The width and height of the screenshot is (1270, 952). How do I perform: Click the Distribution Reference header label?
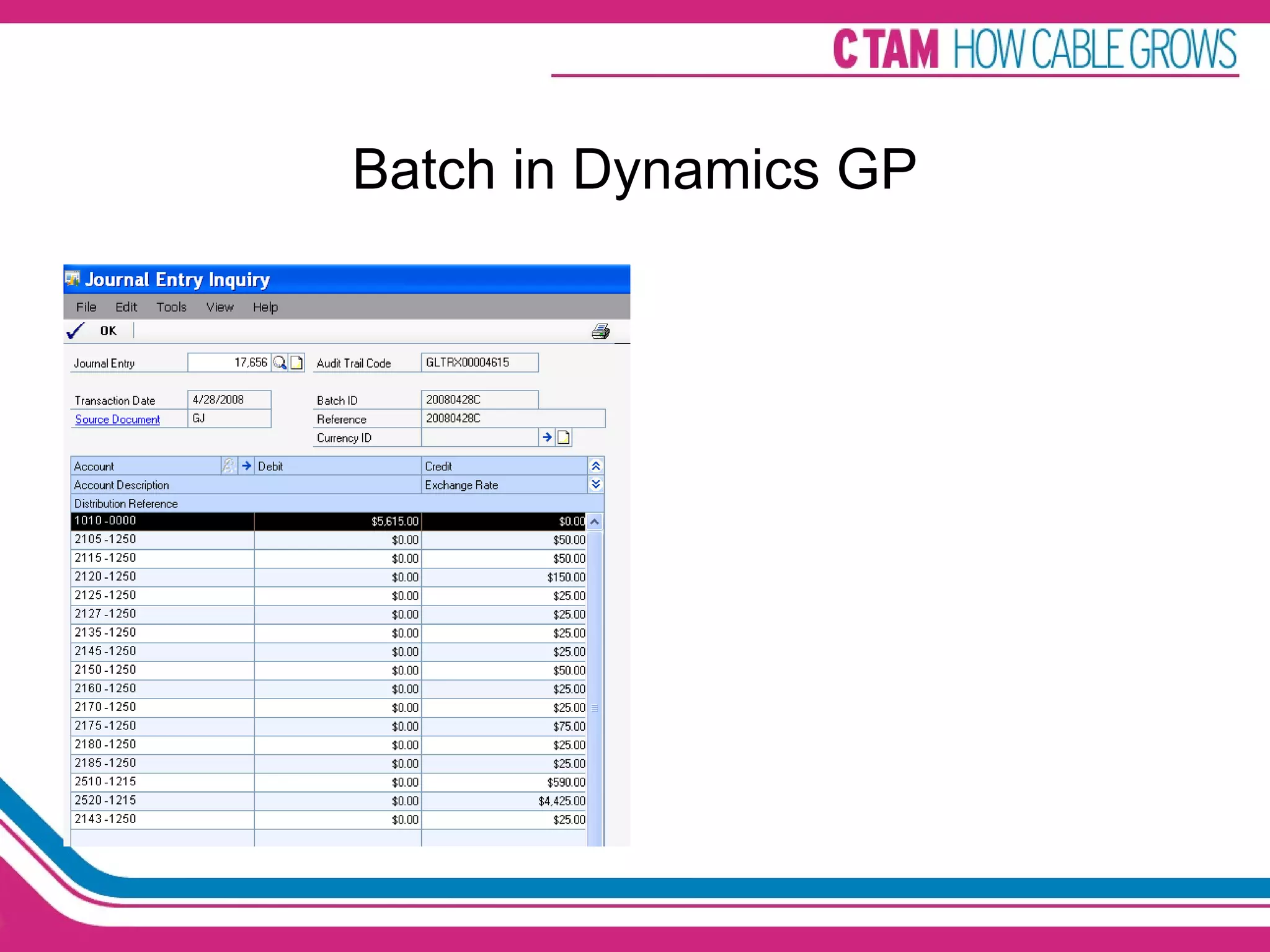click(126, 503)
